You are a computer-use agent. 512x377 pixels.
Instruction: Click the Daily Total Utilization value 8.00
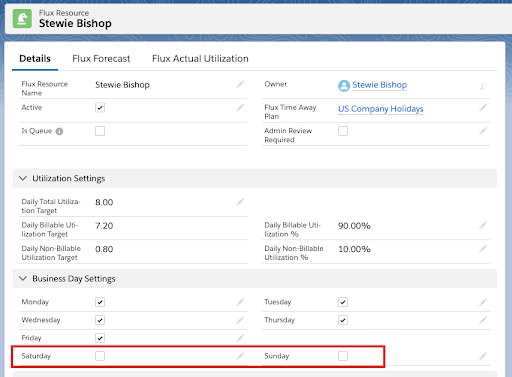(x=104, y=202)
